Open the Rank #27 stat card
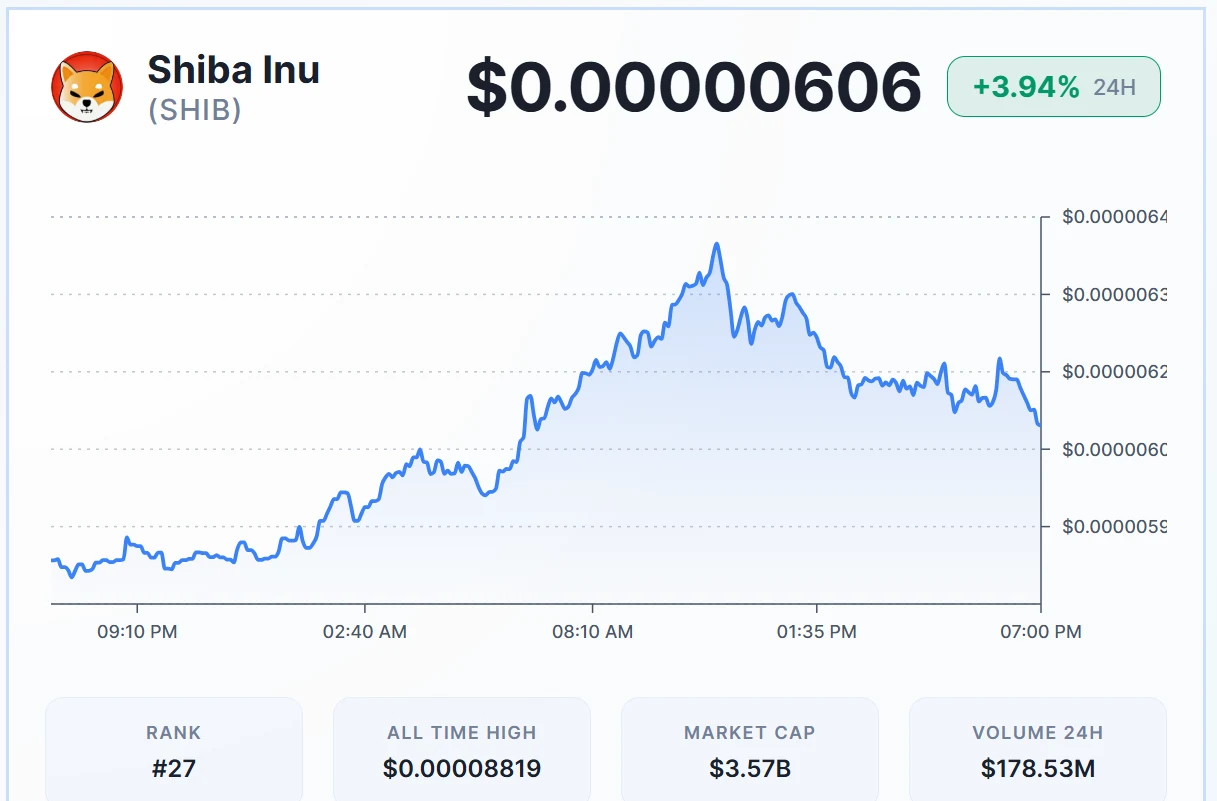 pyautogui.click(x=173, y=748)
